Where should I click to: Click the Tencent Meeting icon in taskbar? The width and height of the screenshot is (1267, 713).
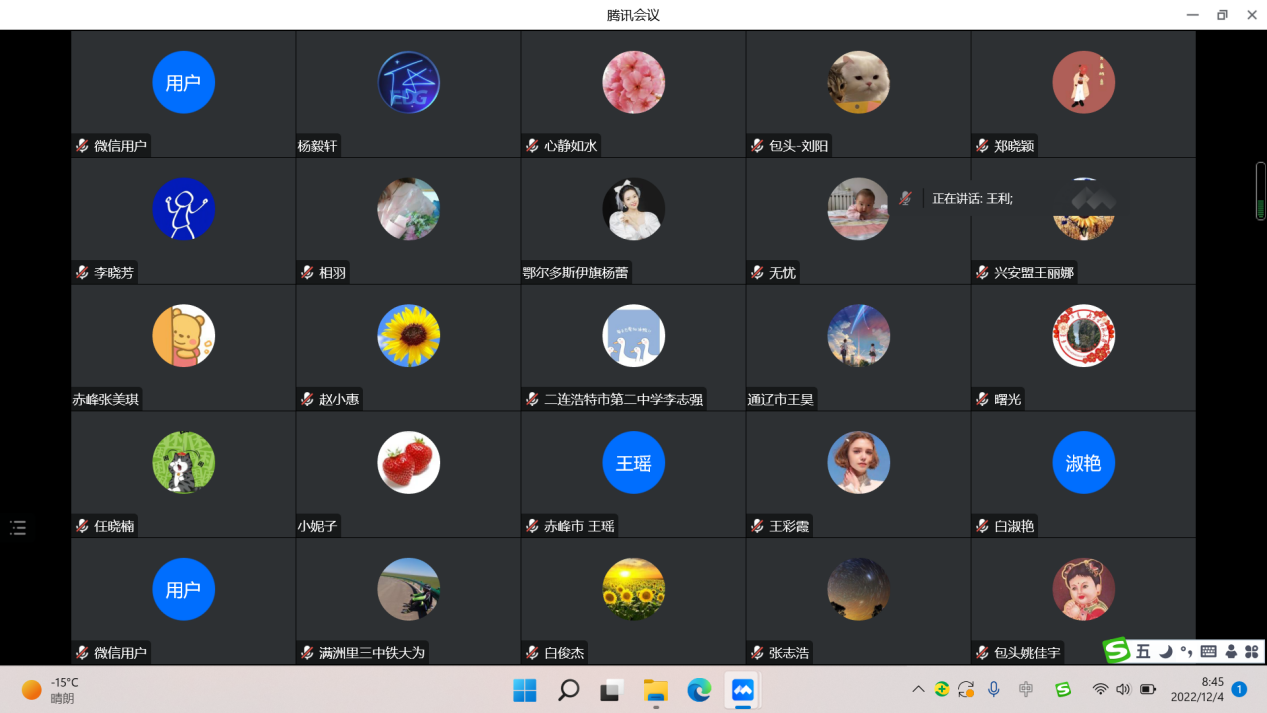pos(742,690)
